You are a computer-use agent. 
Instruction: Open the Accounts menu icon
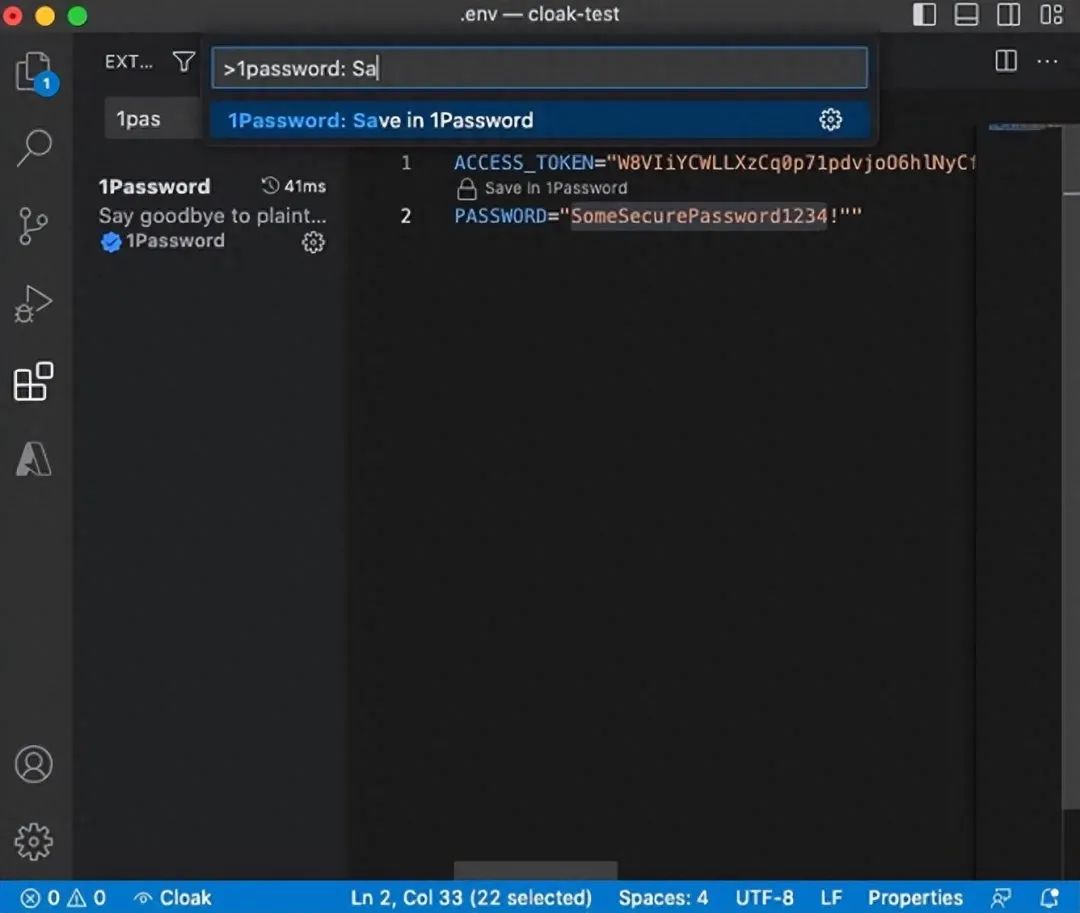tap(33, 764)
